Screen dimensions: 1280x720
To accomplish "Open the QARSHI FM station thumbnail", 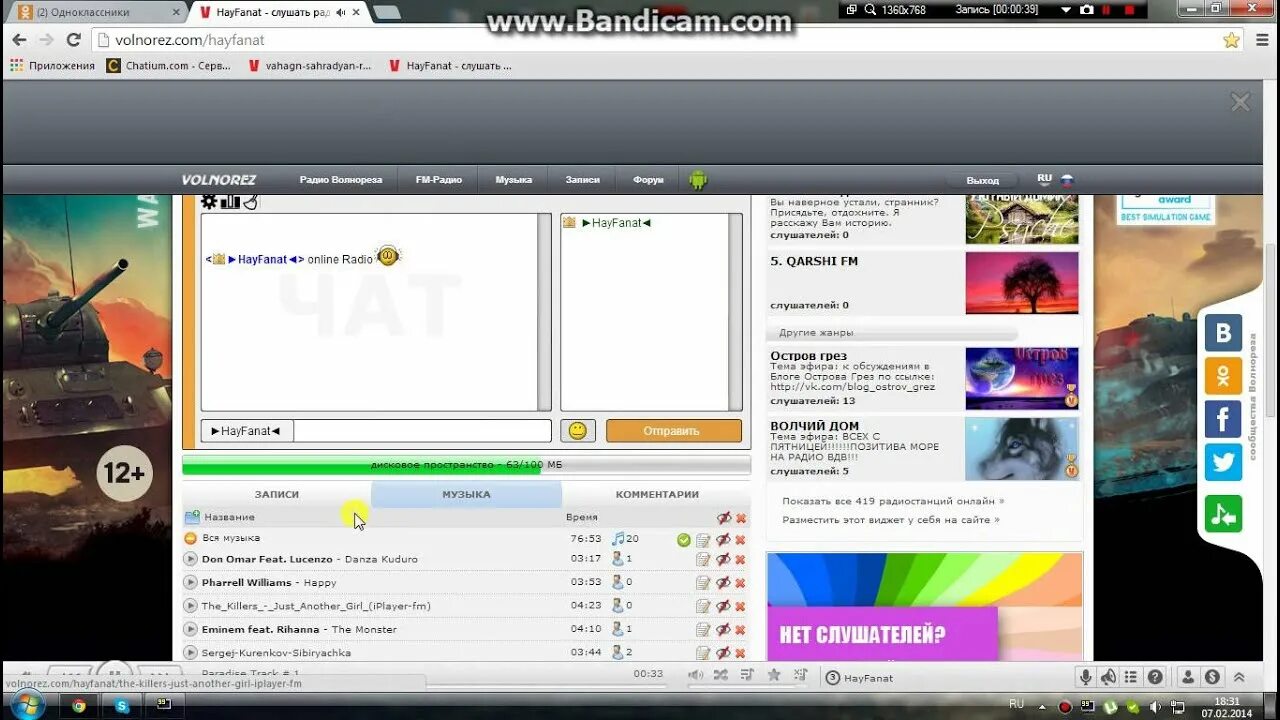I will [x=1022, y=283].
